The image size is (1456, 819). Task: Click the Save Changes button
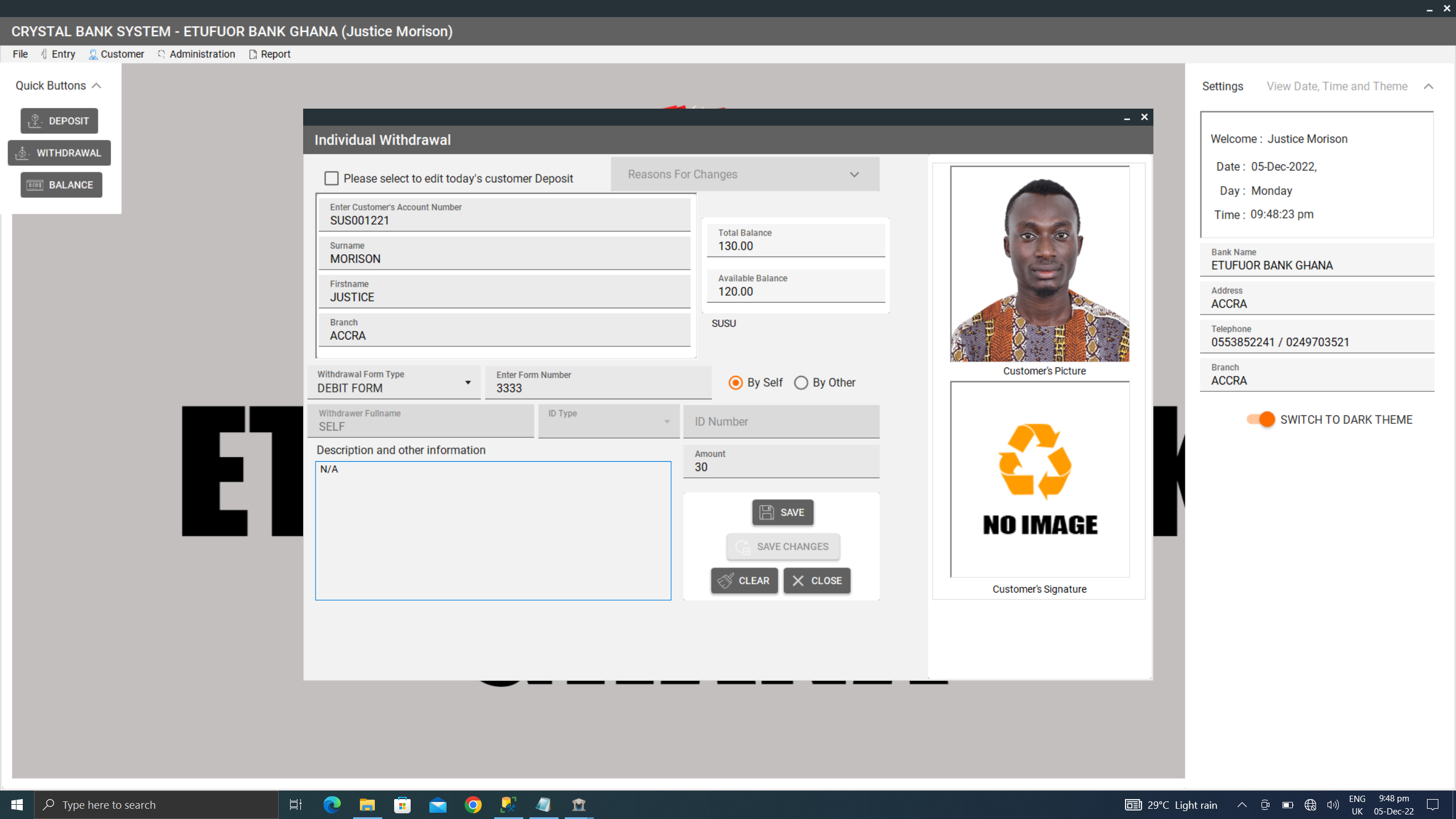click(783, 547)
